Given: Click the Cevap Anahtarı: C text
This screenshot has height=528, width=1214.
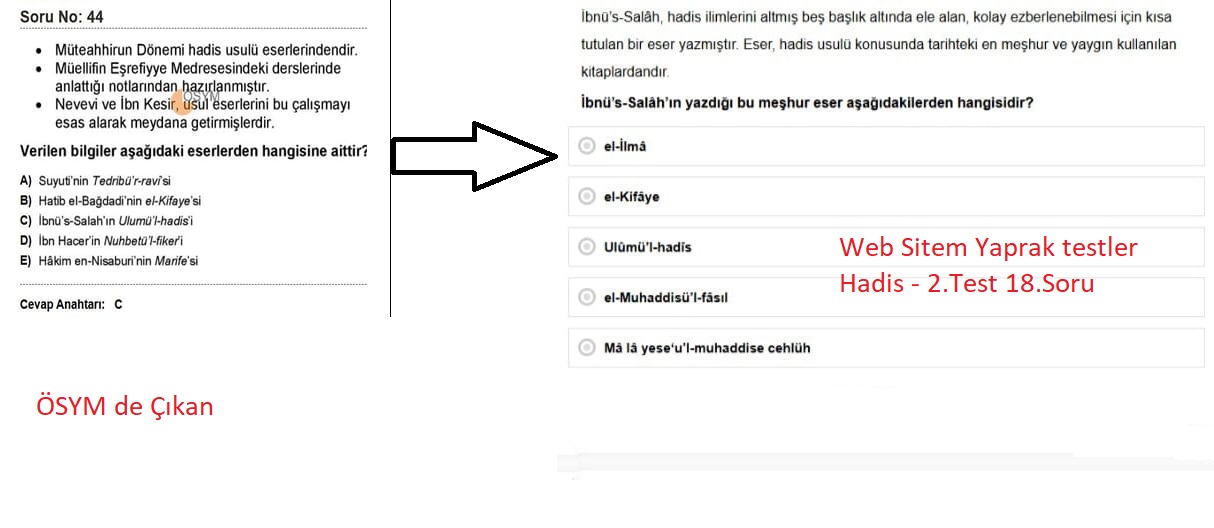Looking at the screenshot, I should (71, 305).
